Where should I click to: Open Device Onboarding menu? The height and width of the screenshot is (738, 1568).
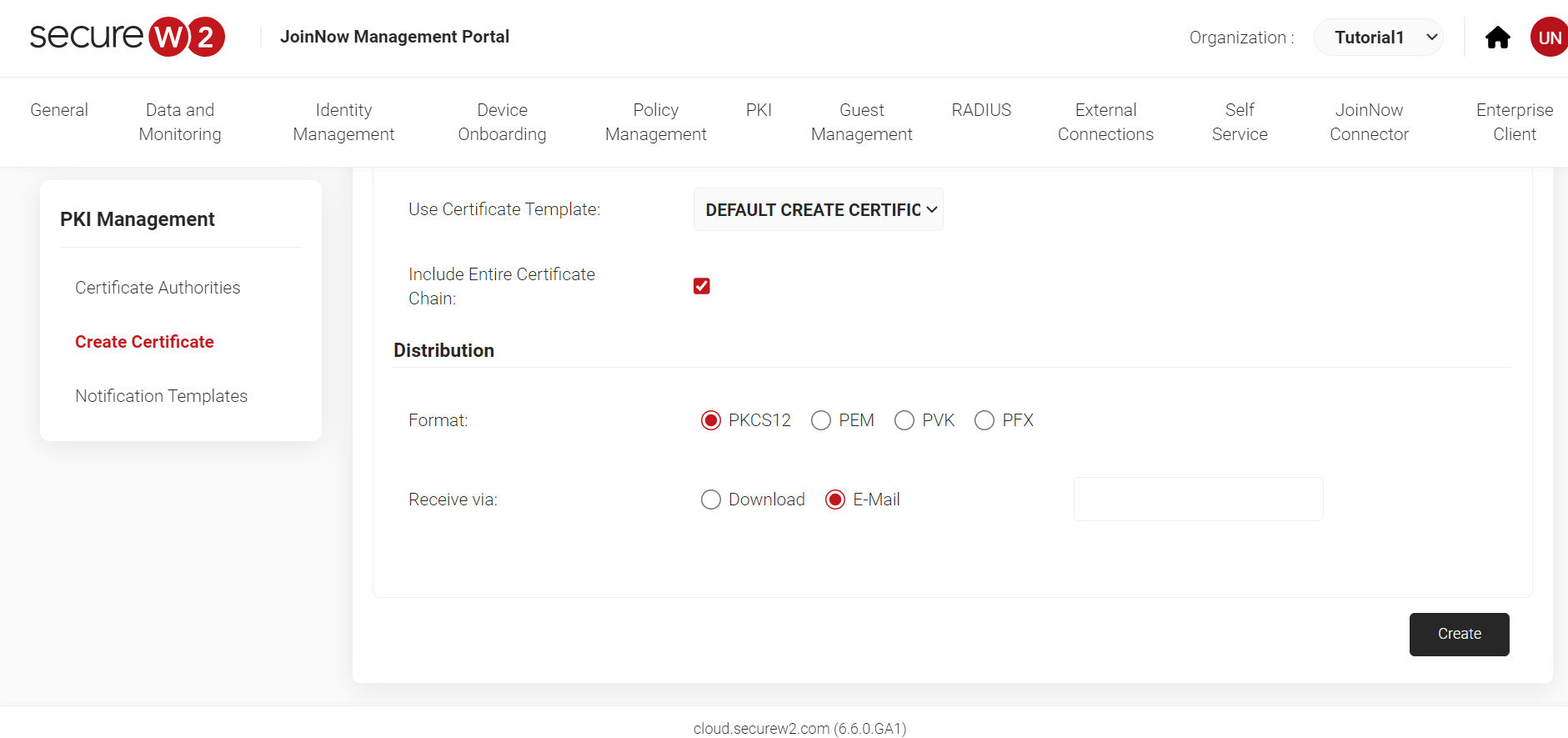(502, 122)
